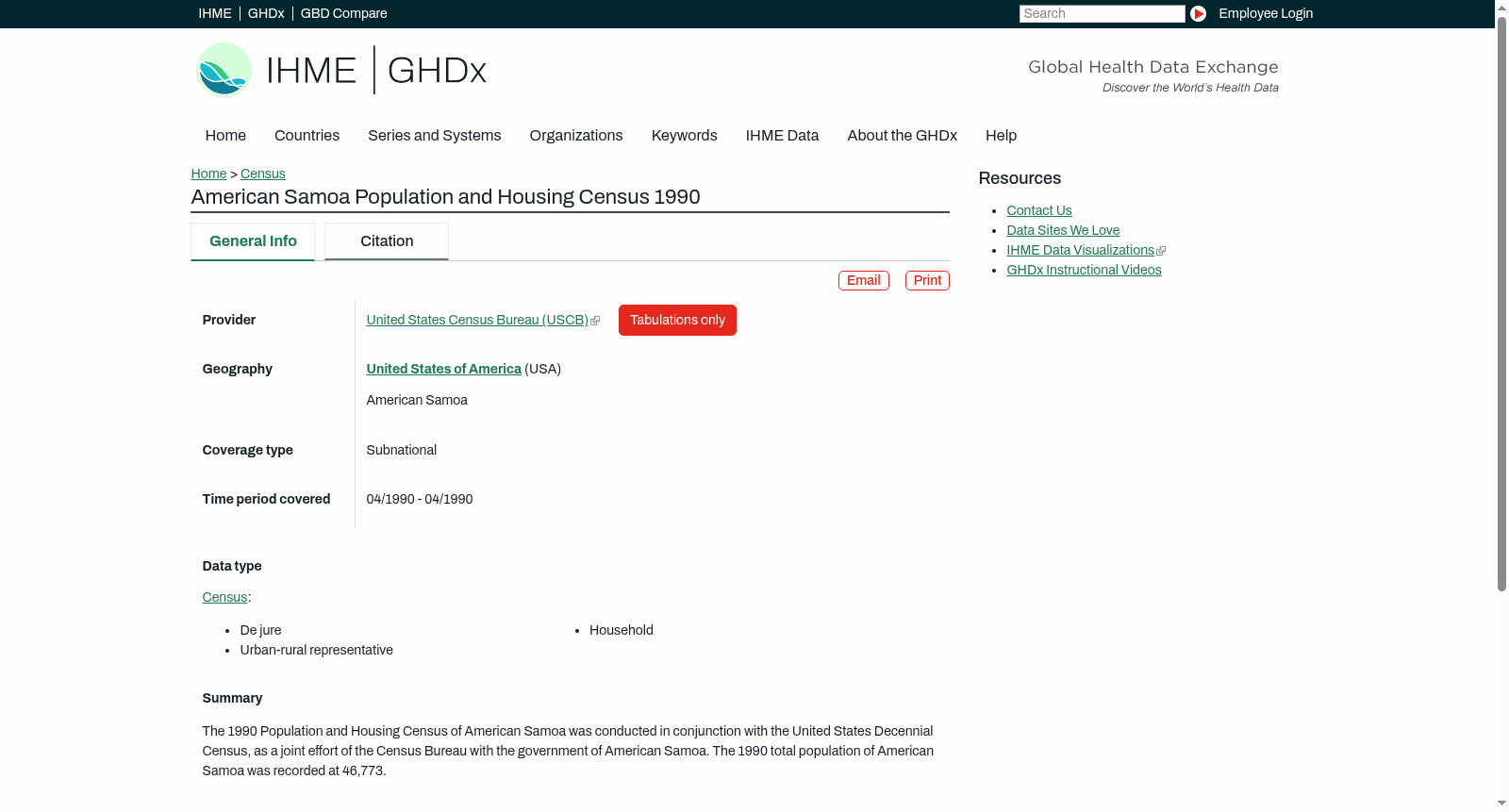Open the About the GHDx menu
Viewport: 1509px width, 812px height.
902,136
